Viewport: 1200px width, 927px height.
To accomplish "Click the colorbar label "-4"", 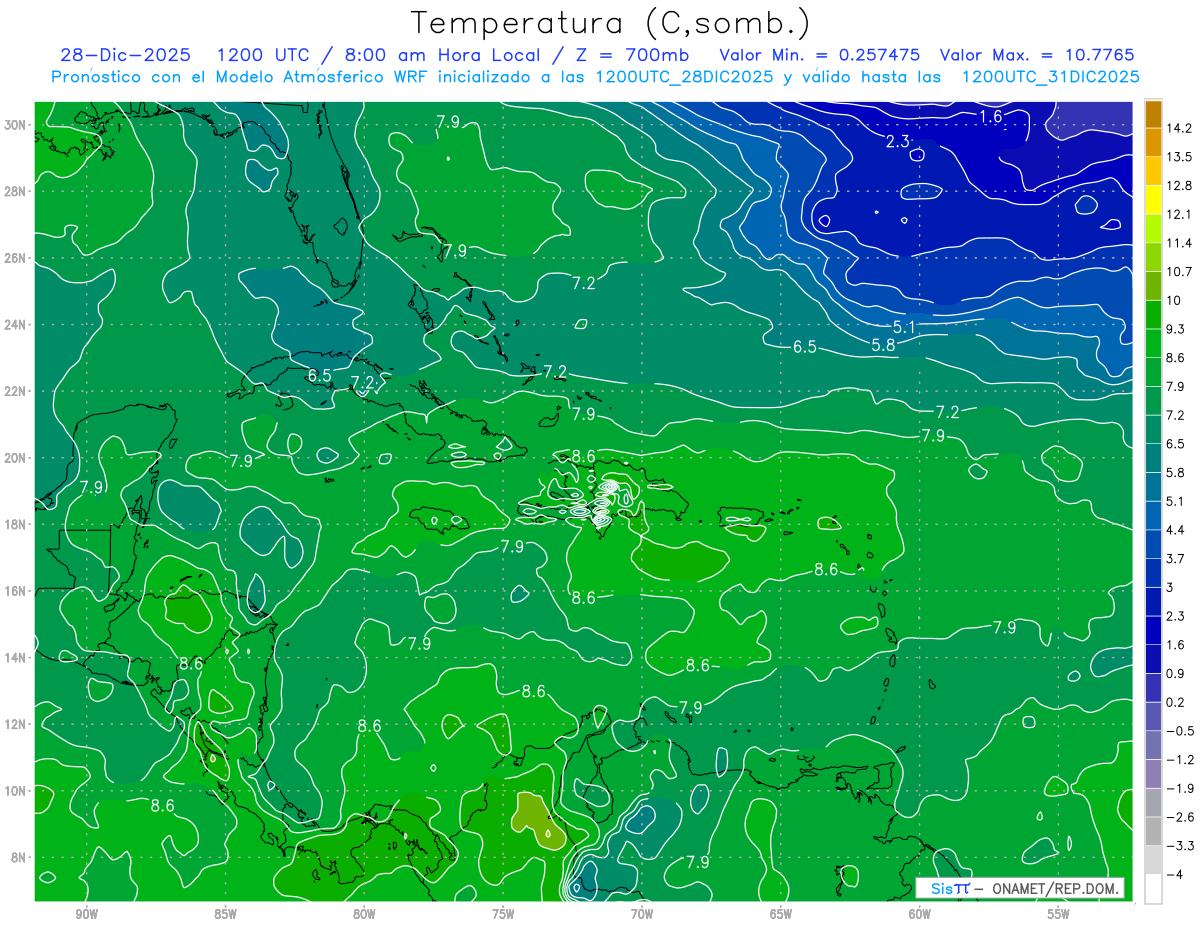I will (1177, 874).
